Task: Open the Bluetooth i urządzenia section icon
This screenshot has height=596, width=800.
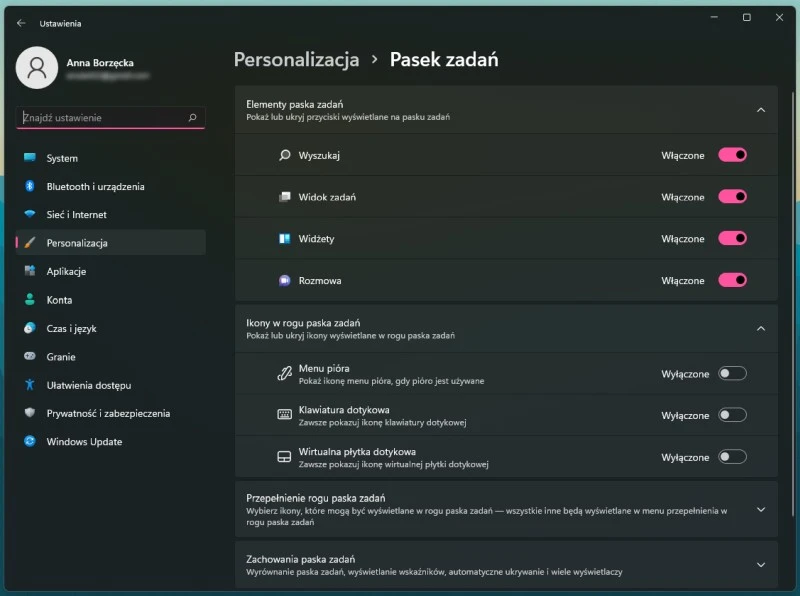Action: pos(28,186)
